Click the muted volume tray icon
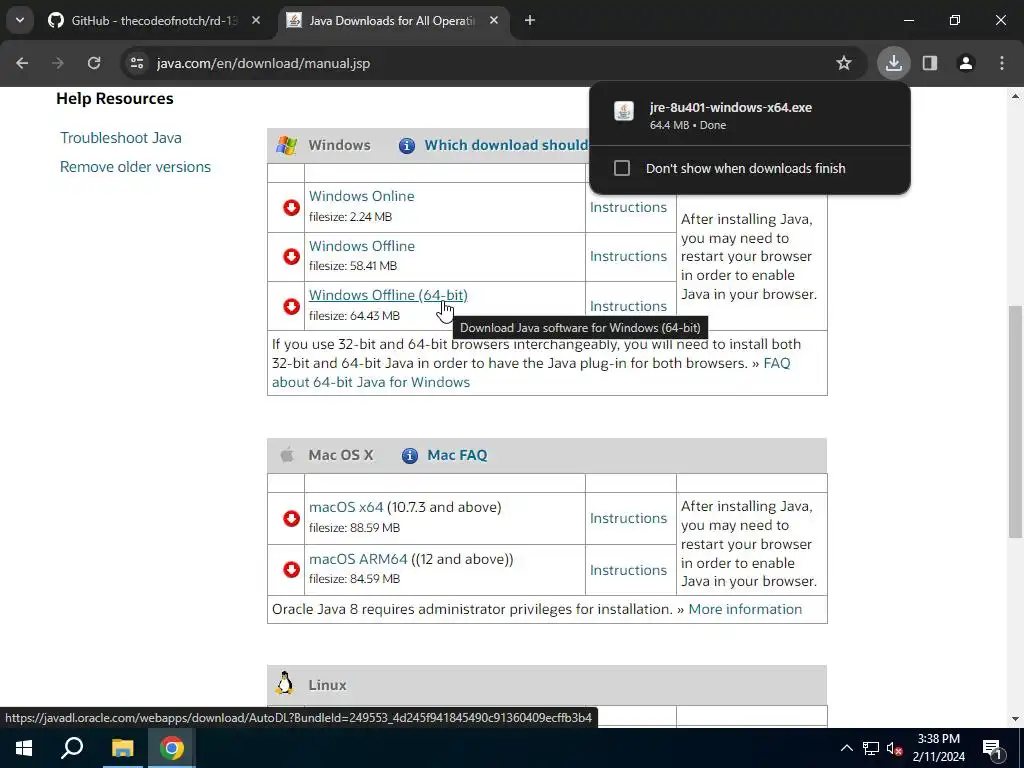The image size is (1024, 768). point(895,749)
